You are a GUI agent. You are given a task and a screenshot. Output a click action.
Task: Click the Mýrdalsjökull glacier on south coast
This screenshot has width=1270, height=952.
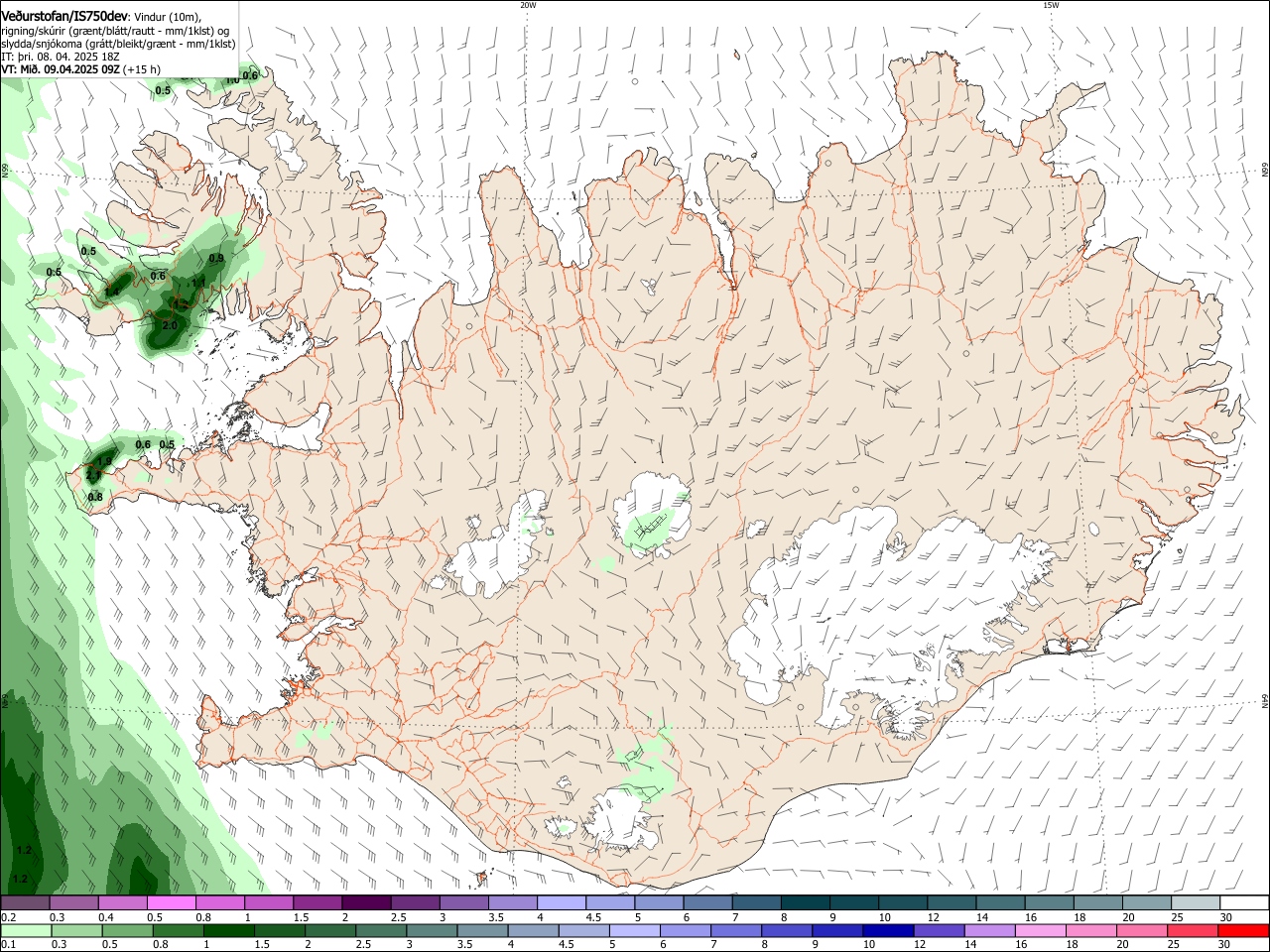tap(622, 819)
